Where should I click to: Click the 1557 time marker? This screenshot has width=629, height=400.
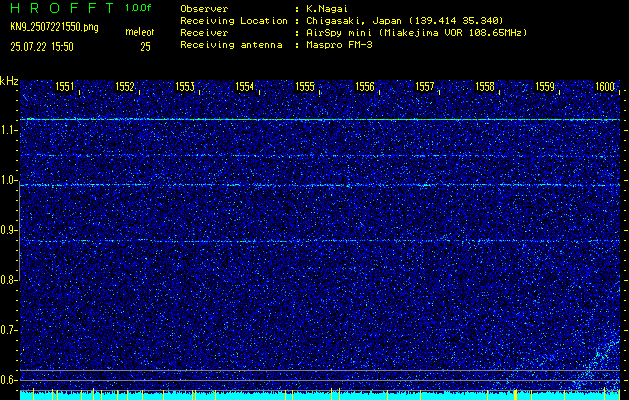(425, 87)
